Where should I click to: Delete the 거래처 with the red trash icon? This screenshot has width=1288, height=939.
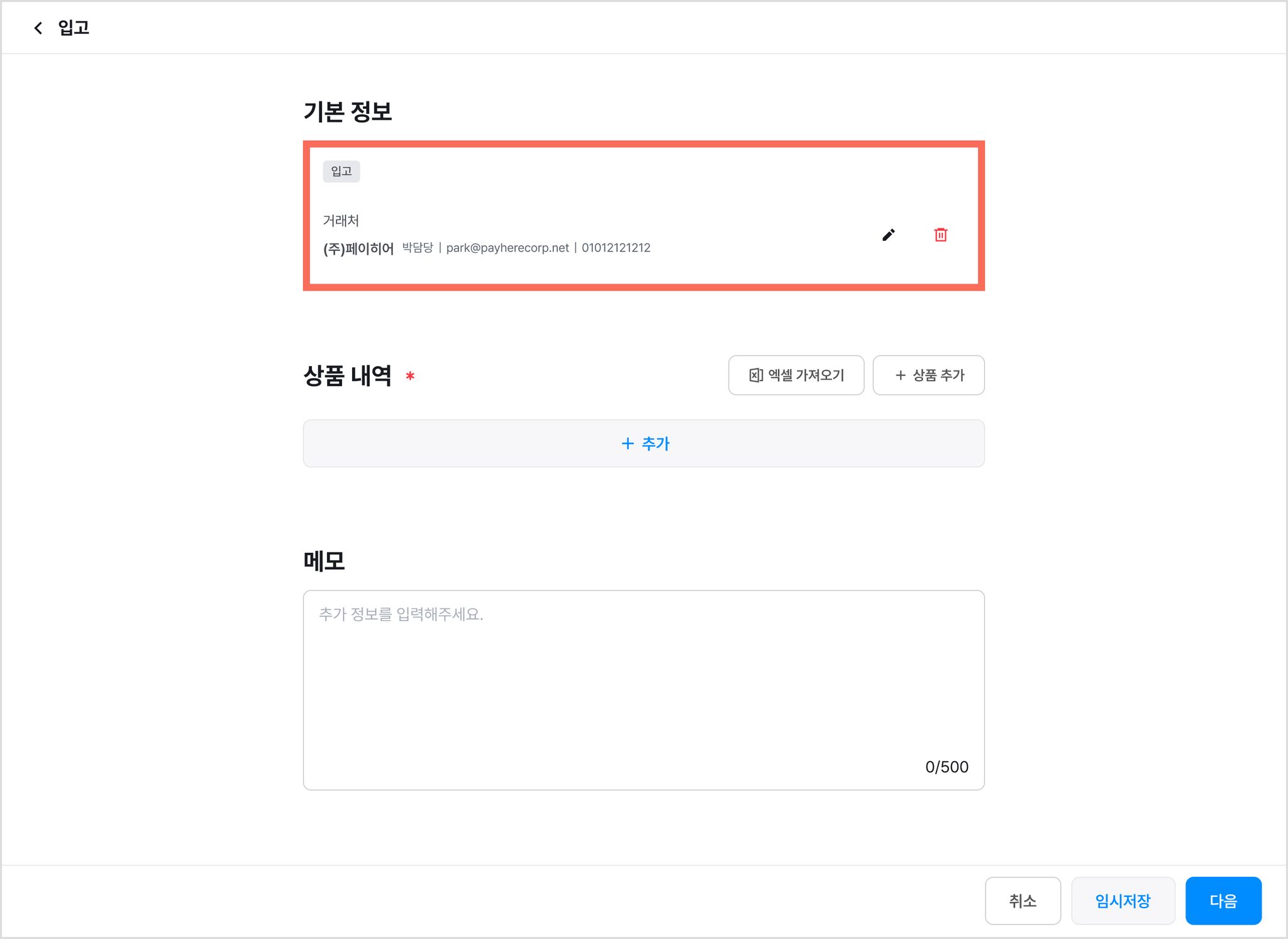coord(941,235)
